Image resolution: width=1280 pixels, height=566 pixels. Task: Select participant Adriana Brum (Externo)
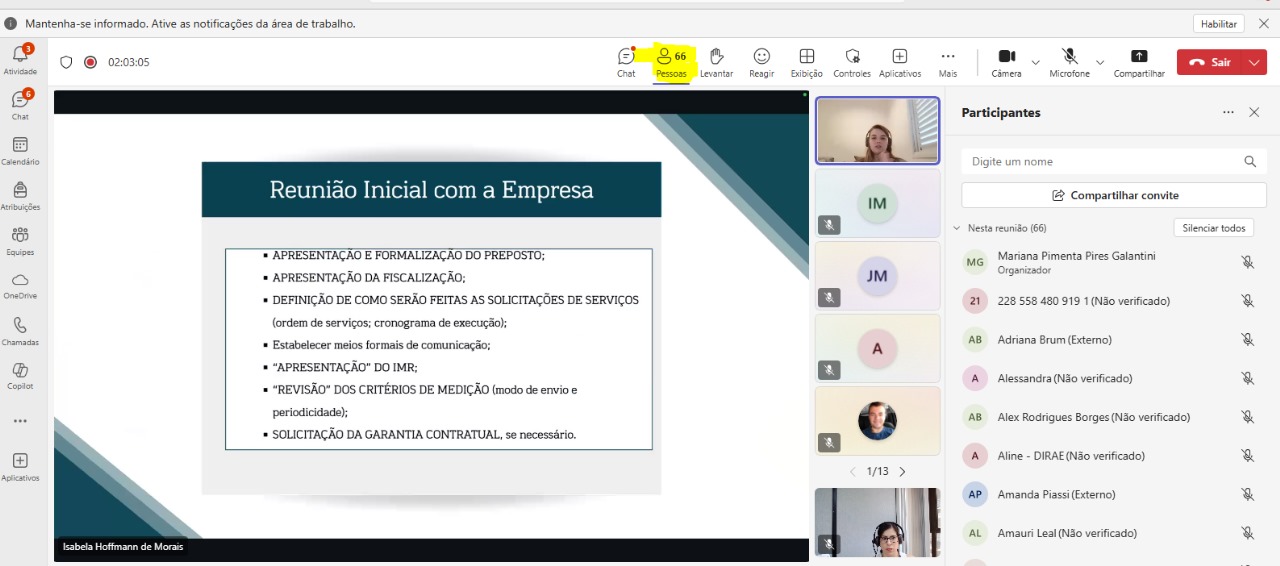pos(1110,340)
